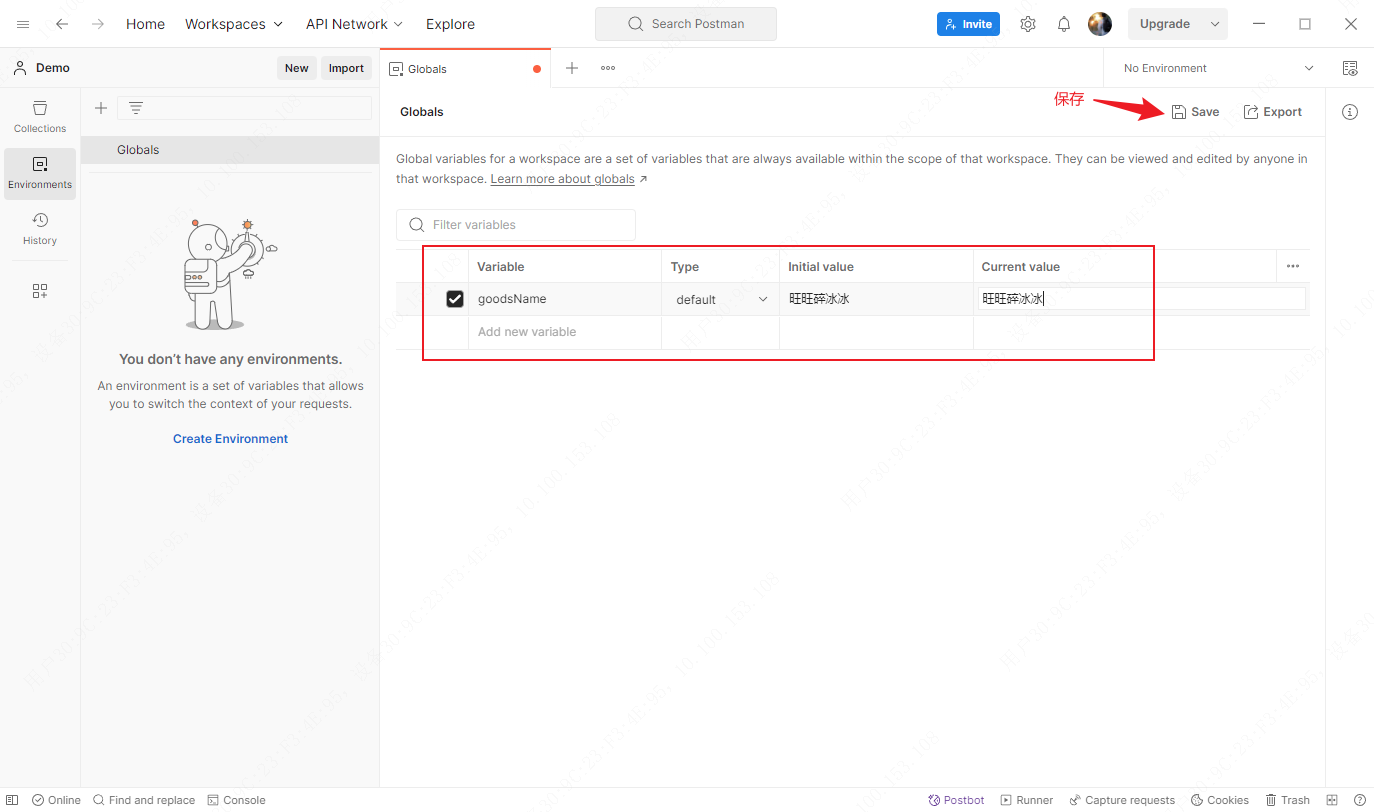Open the two-pane layout icon in status bar
This screenshot has width=1374, height=812.
[1332, 800]
